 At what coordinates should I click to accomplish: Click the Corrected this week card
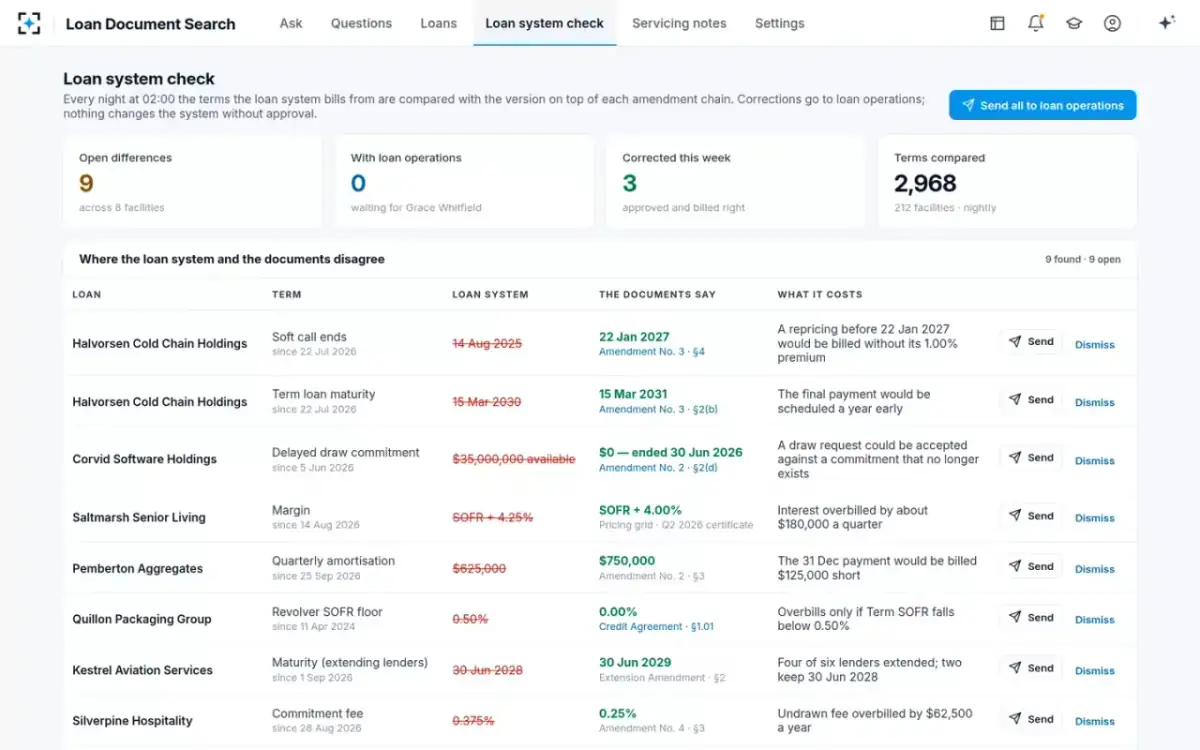[736, 182]
